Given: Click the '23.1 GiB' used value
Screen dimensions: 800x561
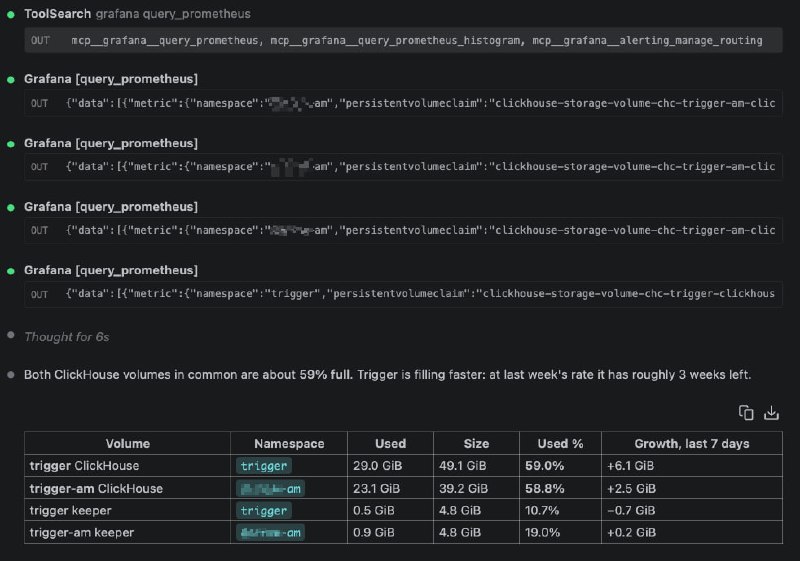Looking at the screenshot, I should click(x=377, y=489).
